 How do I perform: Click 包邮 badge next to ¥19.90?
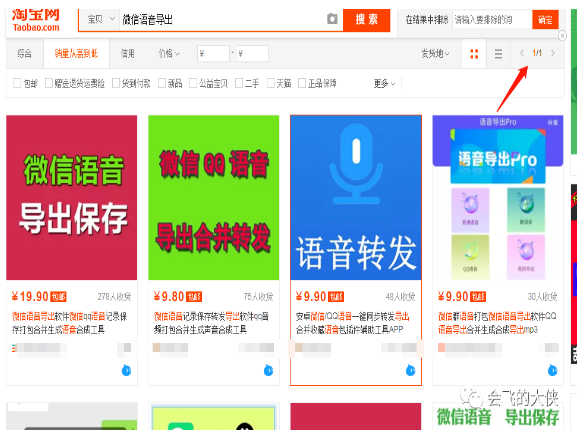58,297
